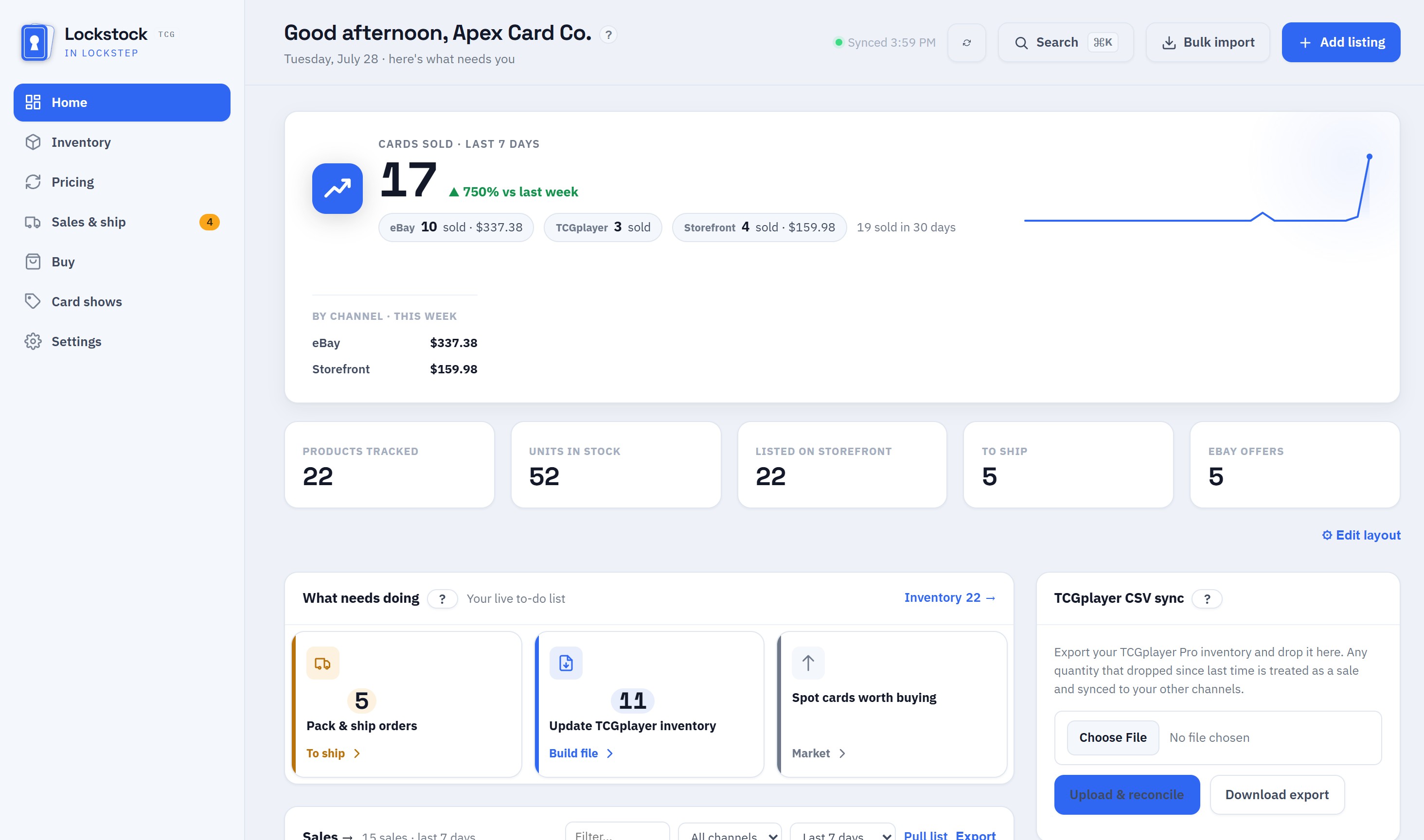
Task: Click the Storefront $159.98 channel row
Action: pyautogui.click(x=394, y=369)
